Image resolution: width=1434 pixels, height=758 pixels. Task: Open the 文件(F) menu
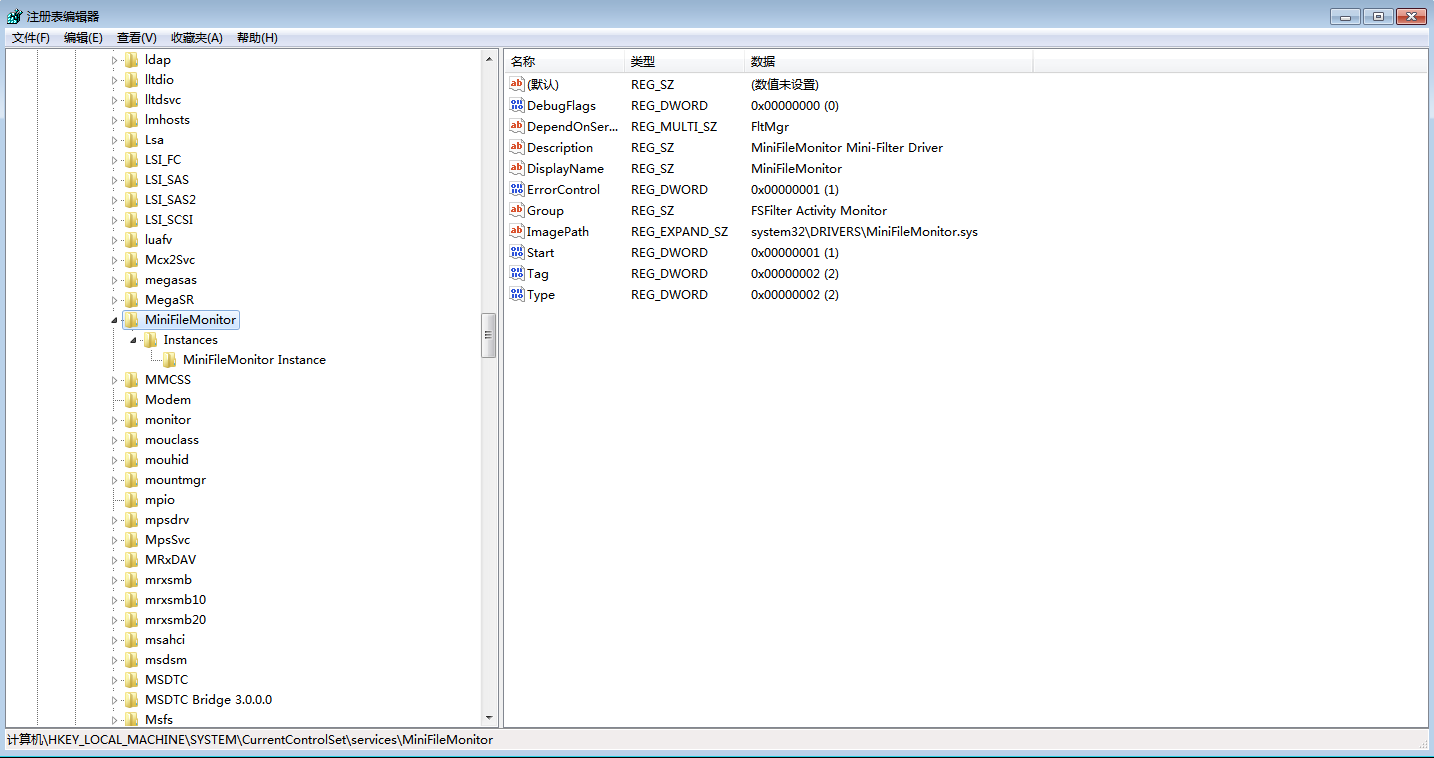(31, 38)
